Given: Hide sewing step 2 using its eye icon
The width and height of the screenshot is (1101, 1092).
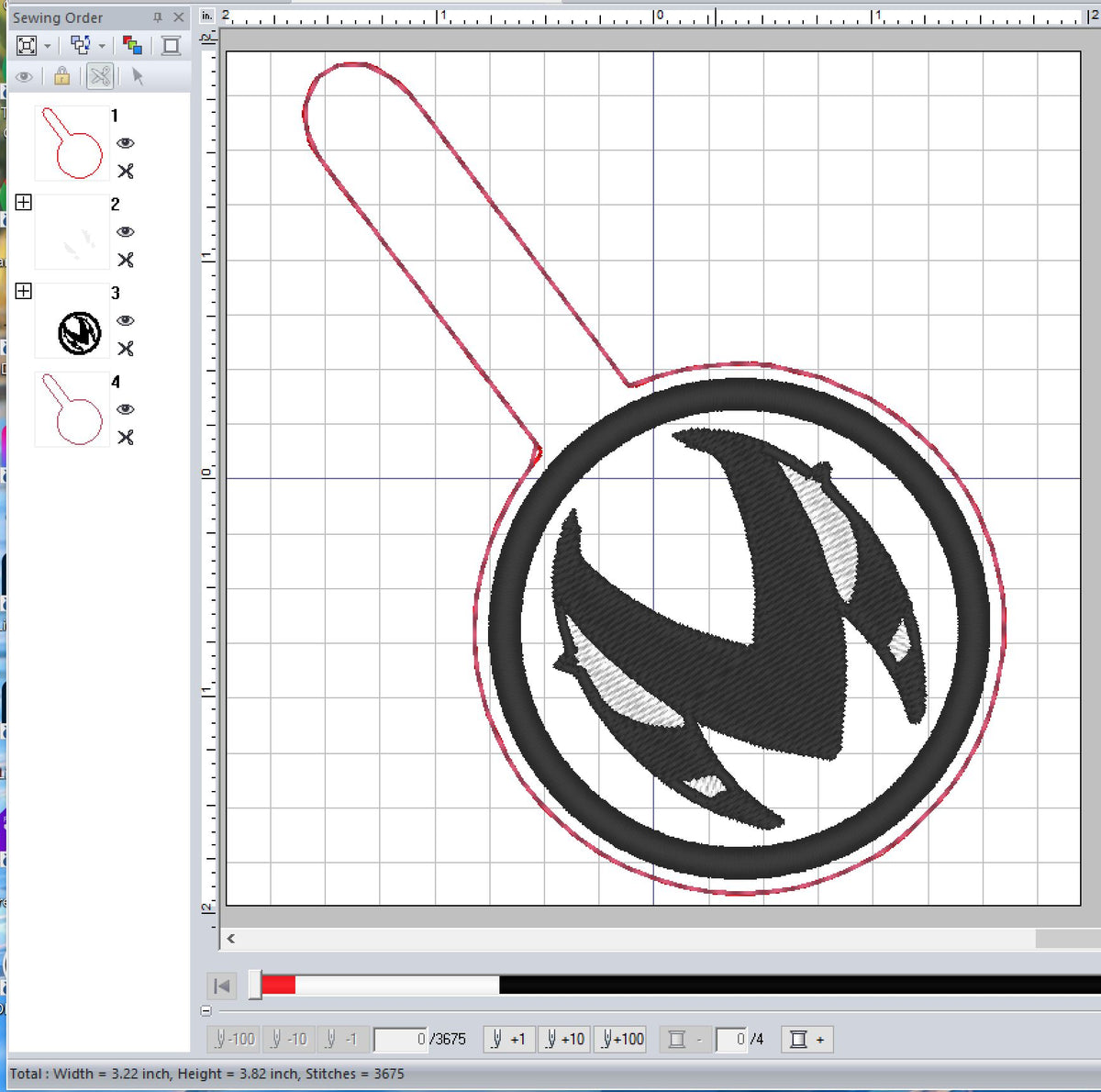Looking at the screenshot, I should click(126, 231).
